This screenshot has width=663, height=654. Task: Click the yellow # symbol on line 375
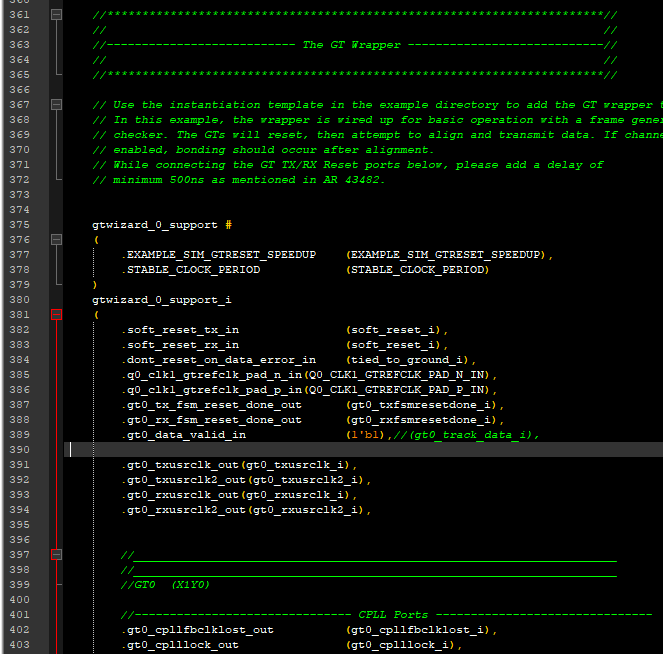coord(228,225)
